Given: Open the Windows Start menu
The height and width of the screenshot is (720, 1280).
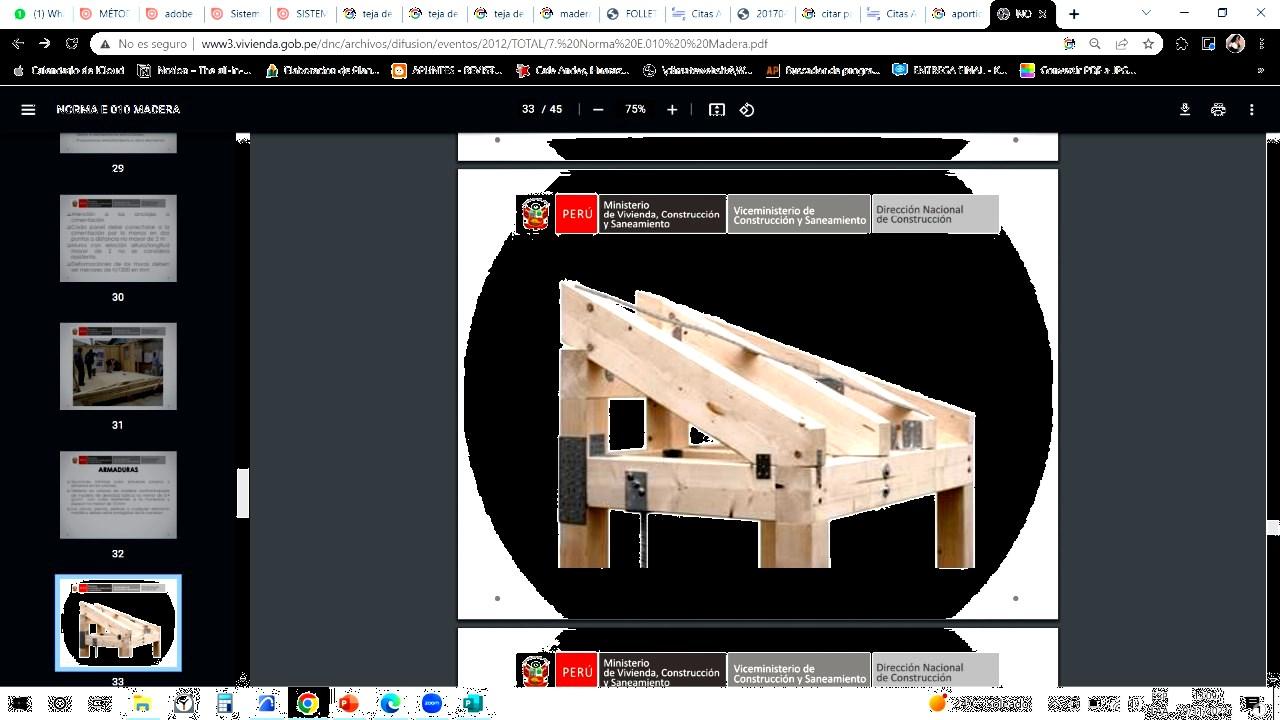Looking at the screenshot, I should [x=20, y=704].
